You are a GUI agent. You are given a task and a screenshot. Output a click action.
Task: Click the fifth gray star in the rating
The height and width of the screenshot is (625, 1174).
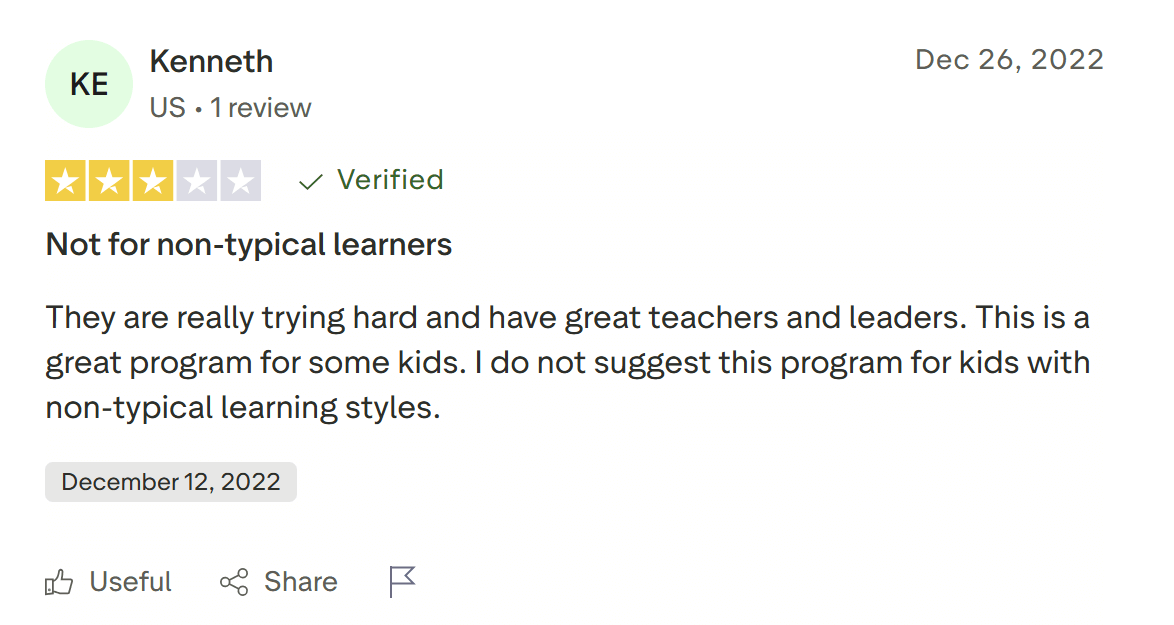pyautogui.click(x=238, y=180)
